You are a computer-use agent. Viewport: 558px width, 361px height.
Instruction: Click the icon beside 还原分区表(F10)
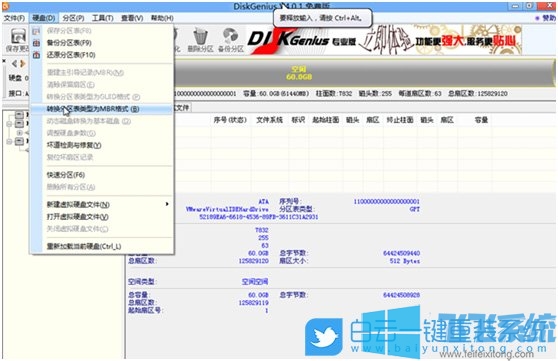pos(36,55)
